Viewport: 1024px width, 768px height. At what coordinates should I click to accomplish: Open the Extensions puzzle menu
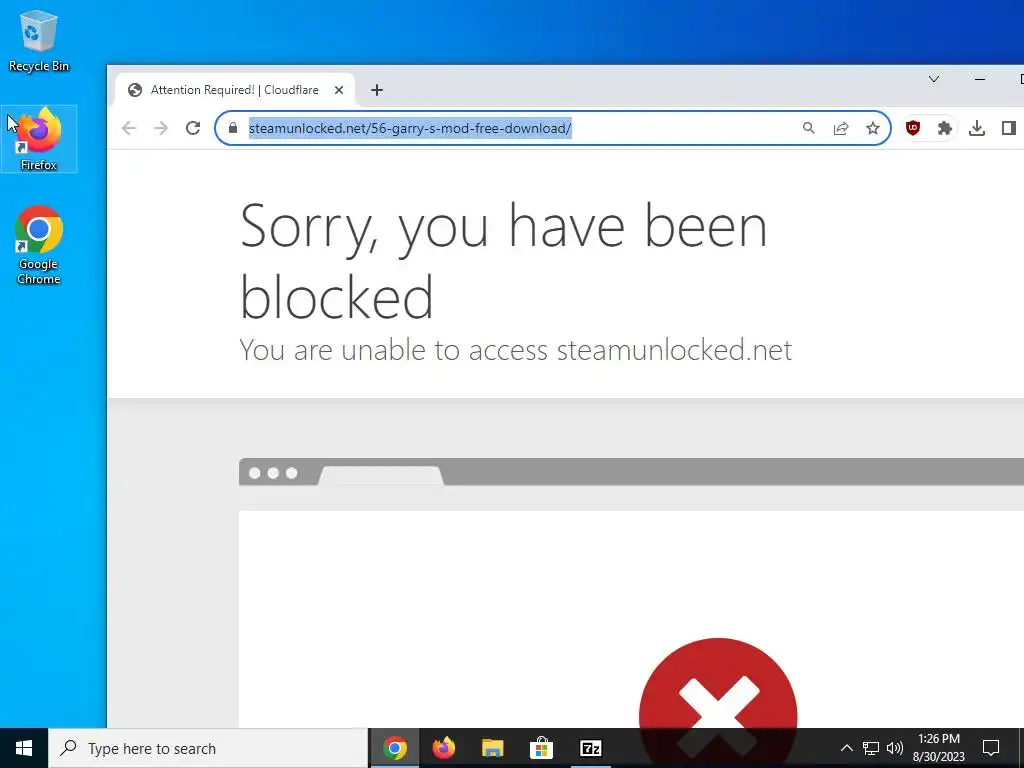(x=944, y=128)
